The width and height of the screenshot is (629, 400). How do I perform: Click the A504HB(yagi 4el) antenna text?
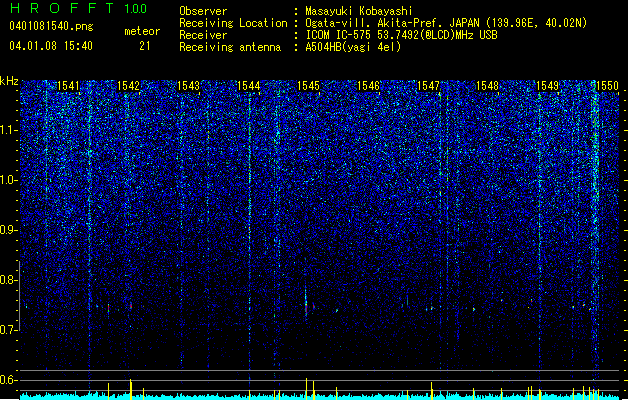pos(353,47)
